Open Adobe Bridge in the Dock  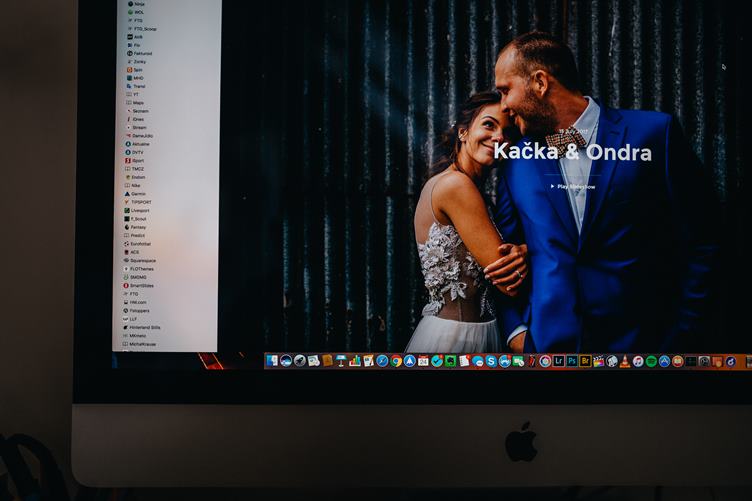click(585, 361)
